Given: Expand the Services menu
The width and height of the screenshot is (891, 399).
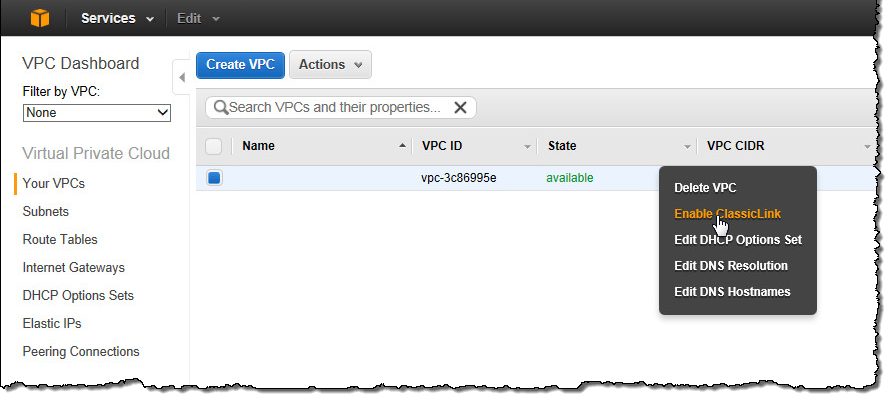Looking at the screenshot, I should [x=118, y=18].
